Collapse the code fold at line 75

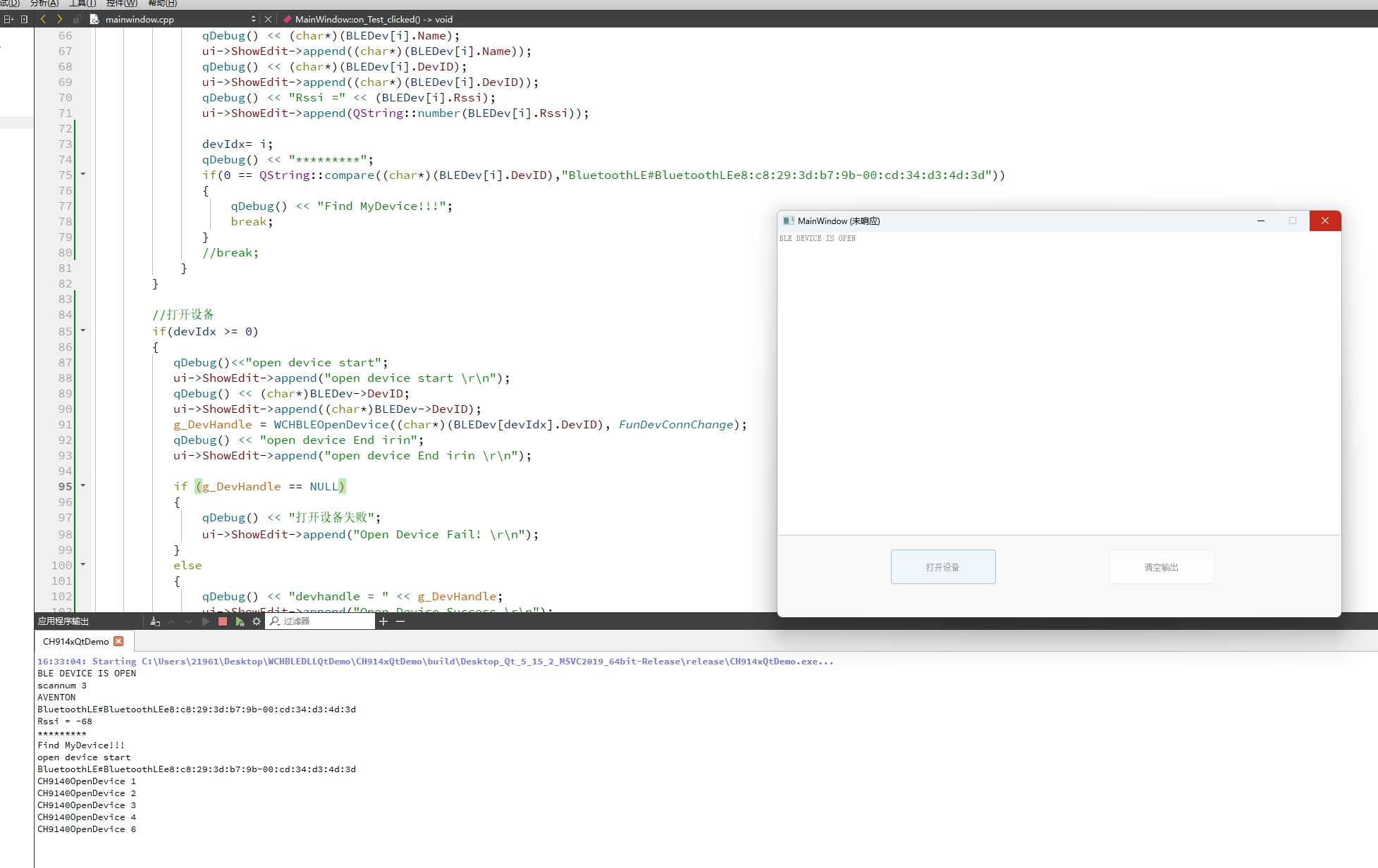tap(83, 174)
